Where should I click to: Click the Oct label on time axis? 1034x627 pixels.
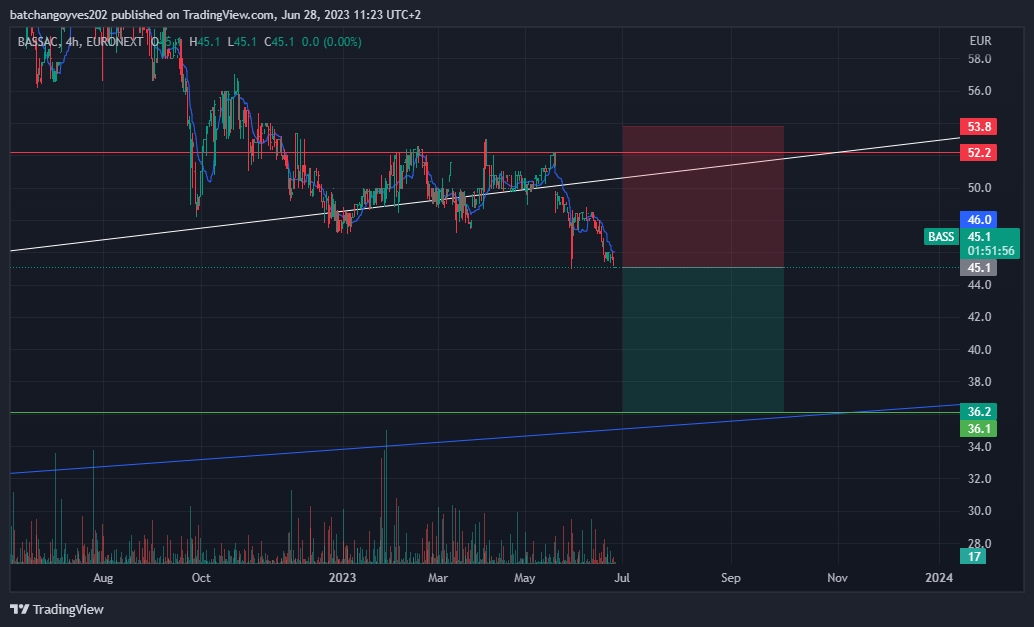pos(201,578)
